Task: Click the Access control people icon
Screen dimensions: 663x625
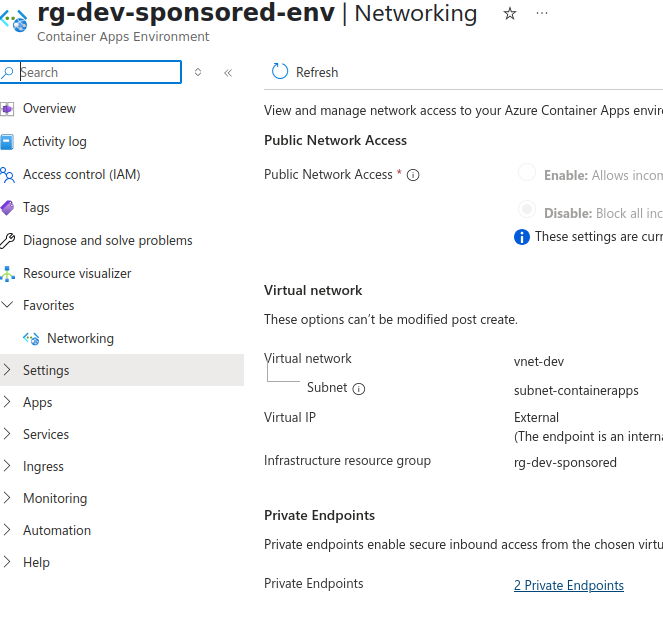Action: (7, 175)
